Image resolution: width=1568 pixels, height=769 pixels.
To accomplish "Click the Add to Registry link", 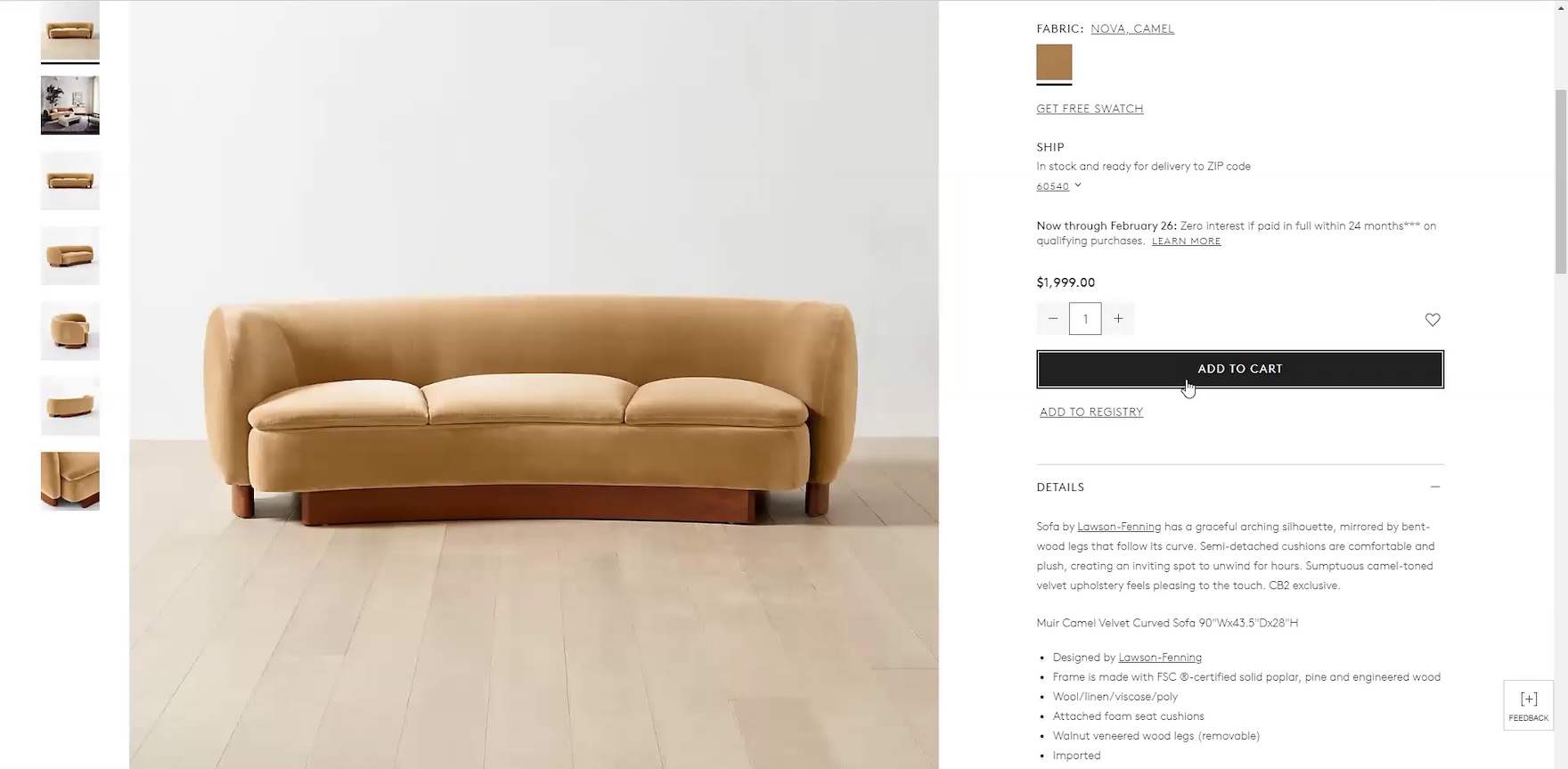I will (1091, 412).
